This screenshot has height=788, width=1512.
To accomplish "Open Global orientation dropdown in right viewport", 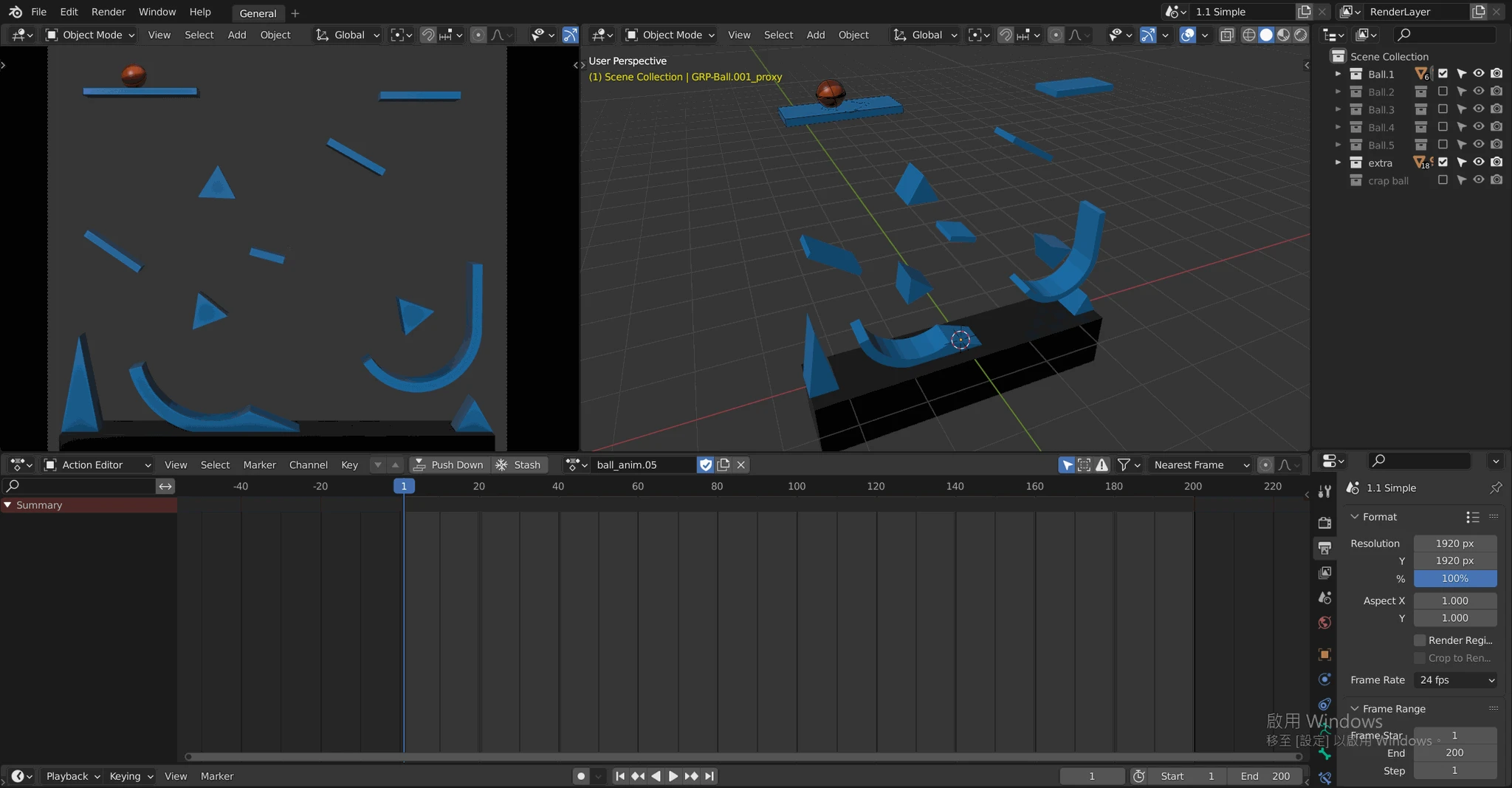I will pyautogui.click(x=925, y=35).
